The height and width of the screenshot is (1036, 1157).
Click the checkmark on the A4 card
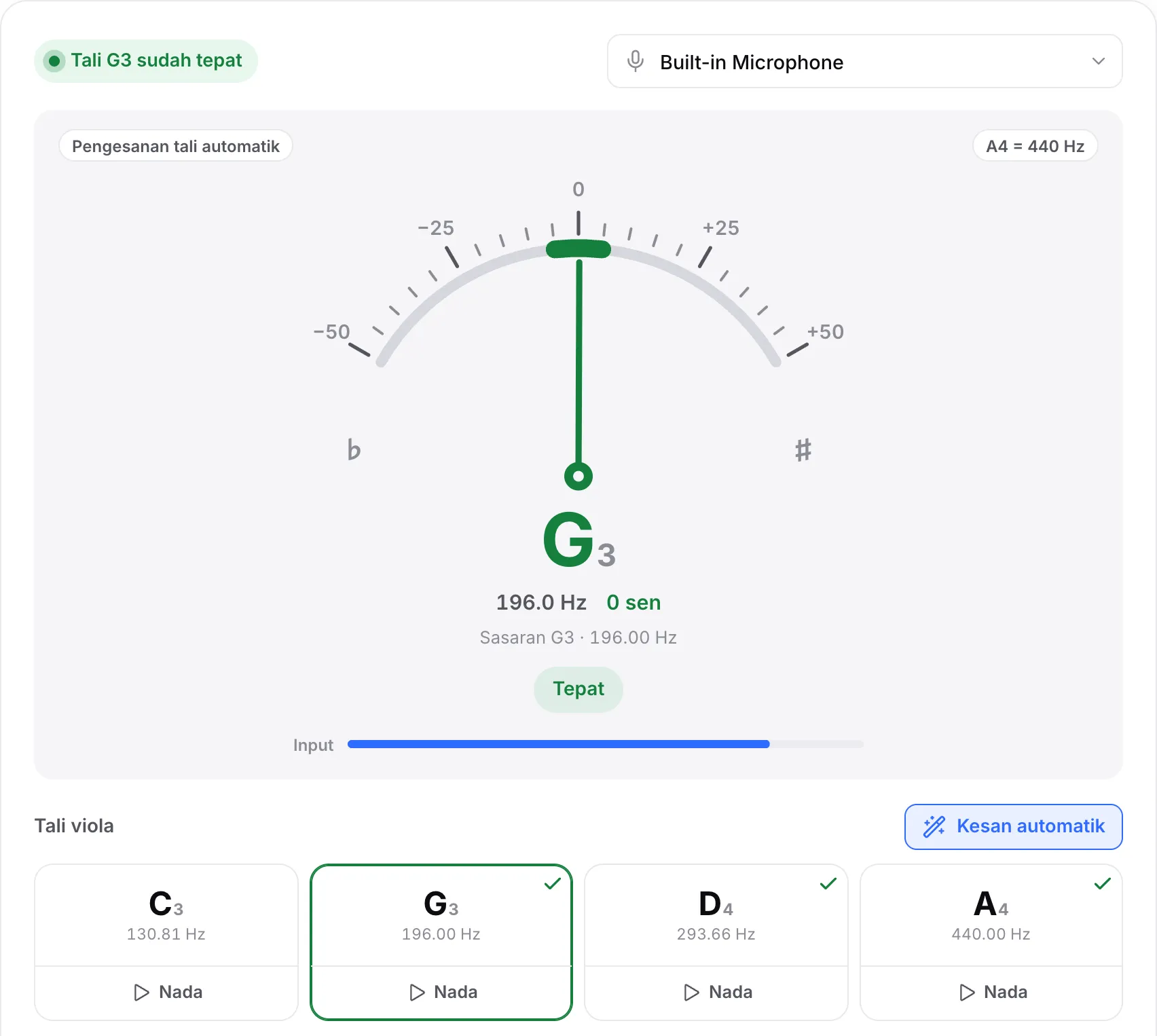point(1103,883)
